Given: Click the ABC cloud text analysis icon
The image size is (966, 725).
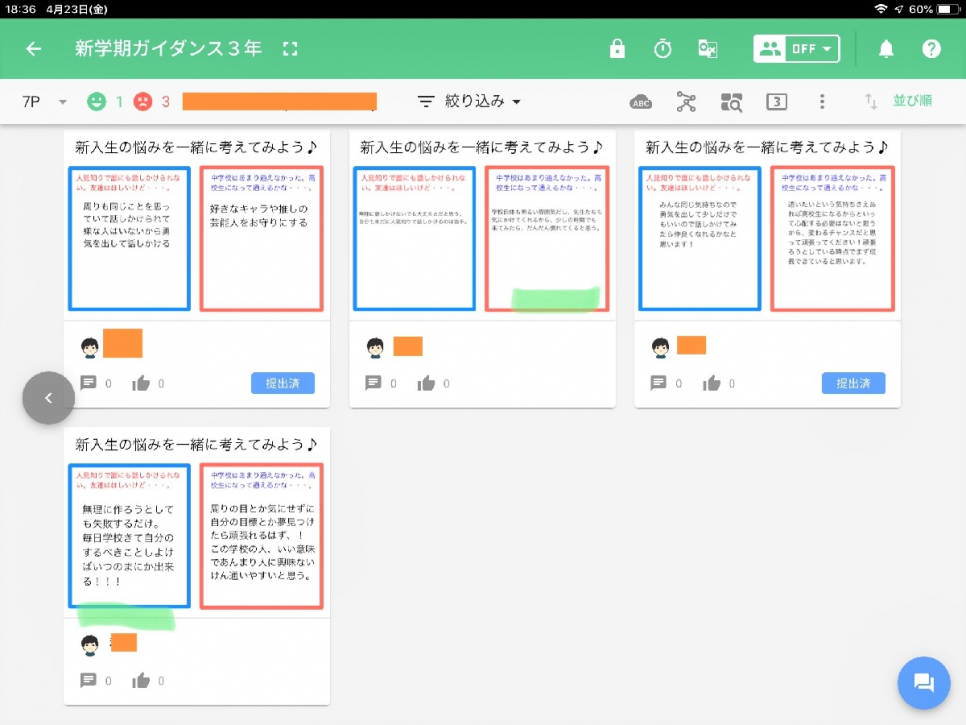Looking at the screenshot, I should tap(641, 101).
